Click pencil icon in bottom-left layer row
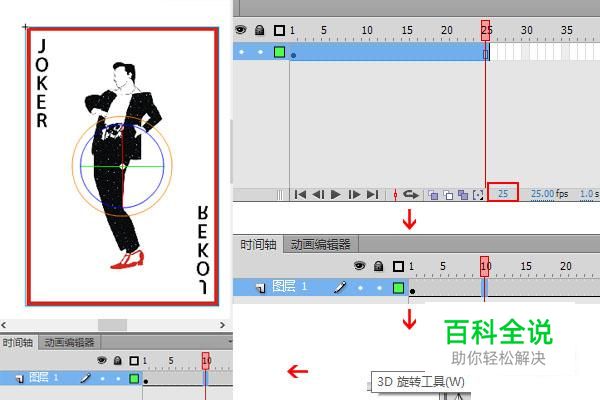600x400 pixels. click(x=86, y=378)
